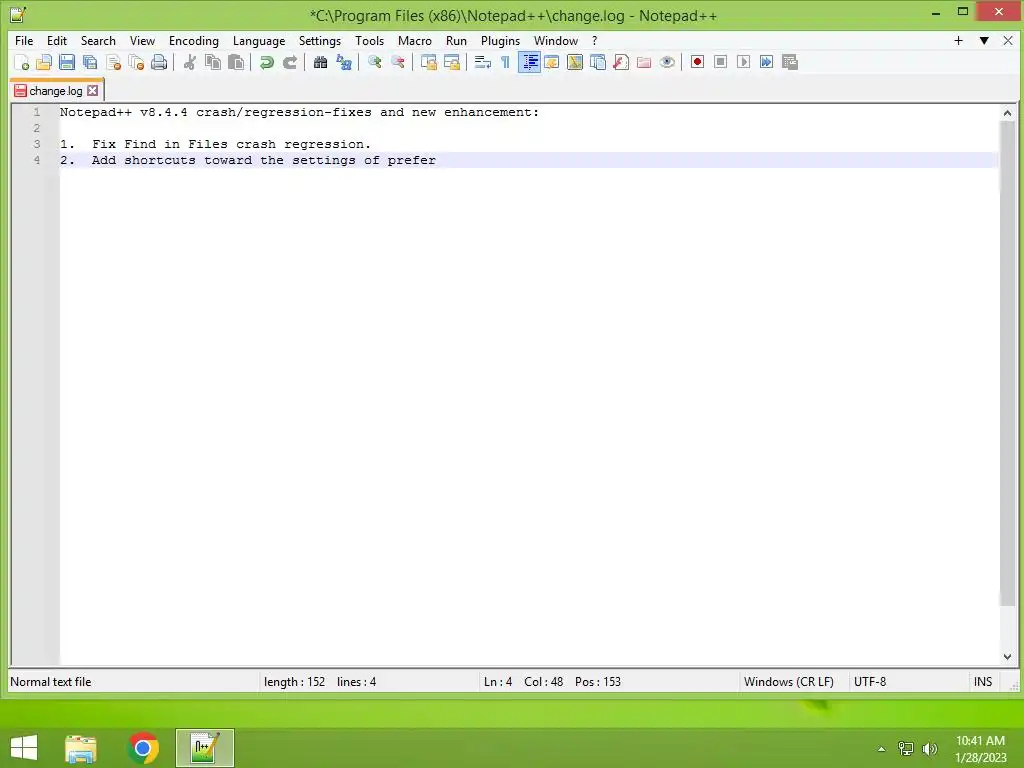Screen dimensions: 1024x768
Task: Open Folder as Workspace toolbar icon
Action: point(644,62)
